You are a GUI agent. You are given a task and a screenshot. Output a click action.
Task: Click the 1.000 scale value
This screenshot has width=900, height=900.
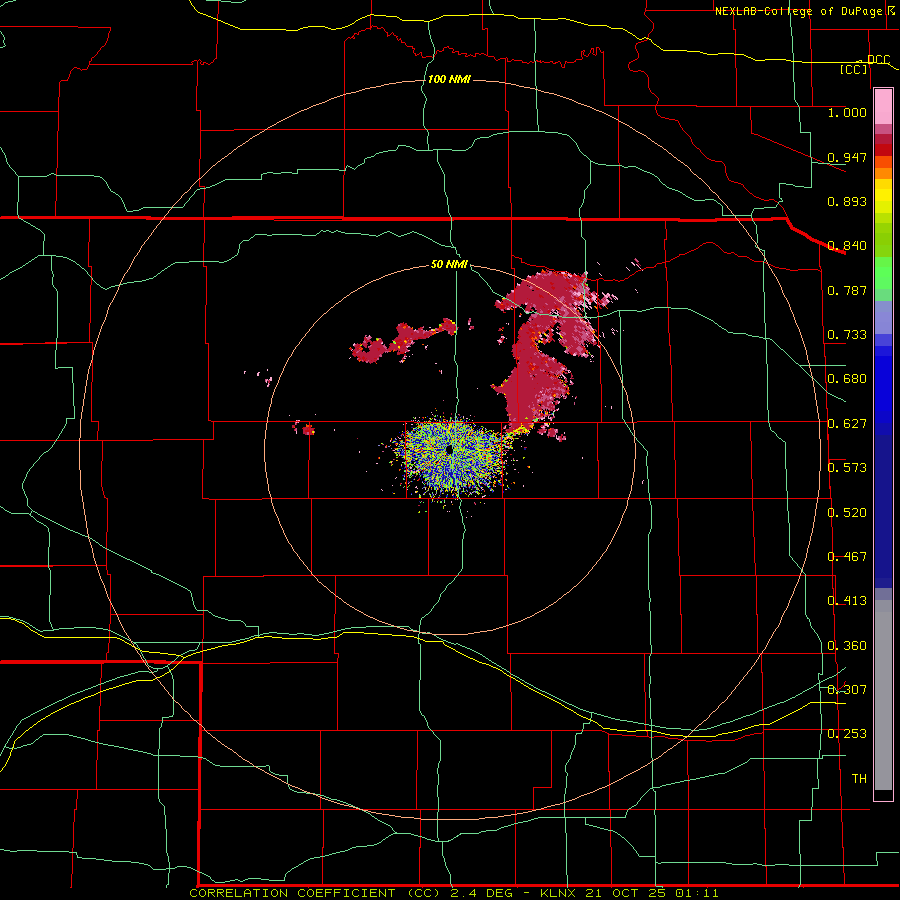coord(847,112)
